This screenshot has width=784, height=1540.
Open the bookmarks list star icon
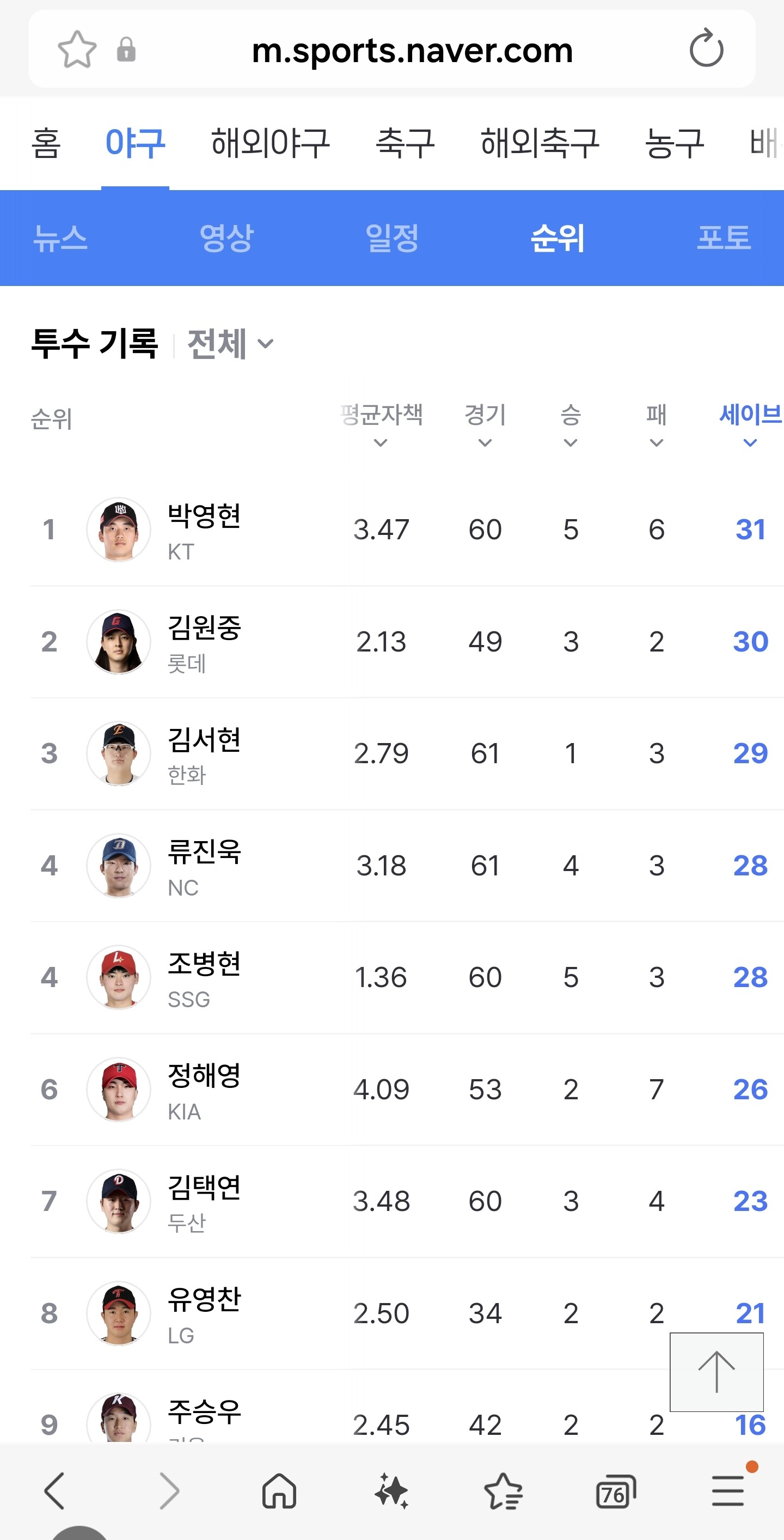503,1491
